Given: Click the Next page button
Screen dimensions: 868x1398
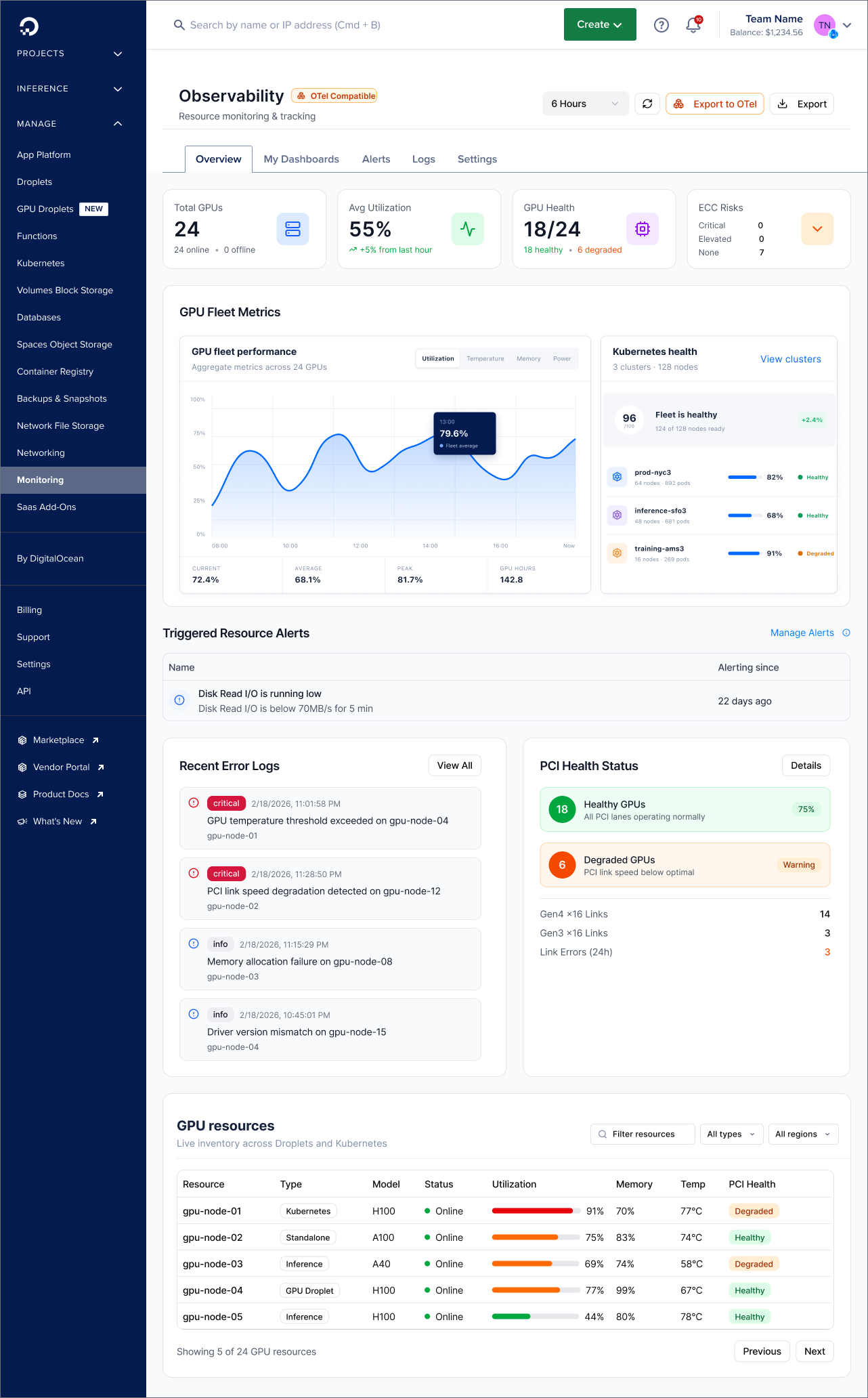Looking at the screenshot, I should coord(815,1351).
